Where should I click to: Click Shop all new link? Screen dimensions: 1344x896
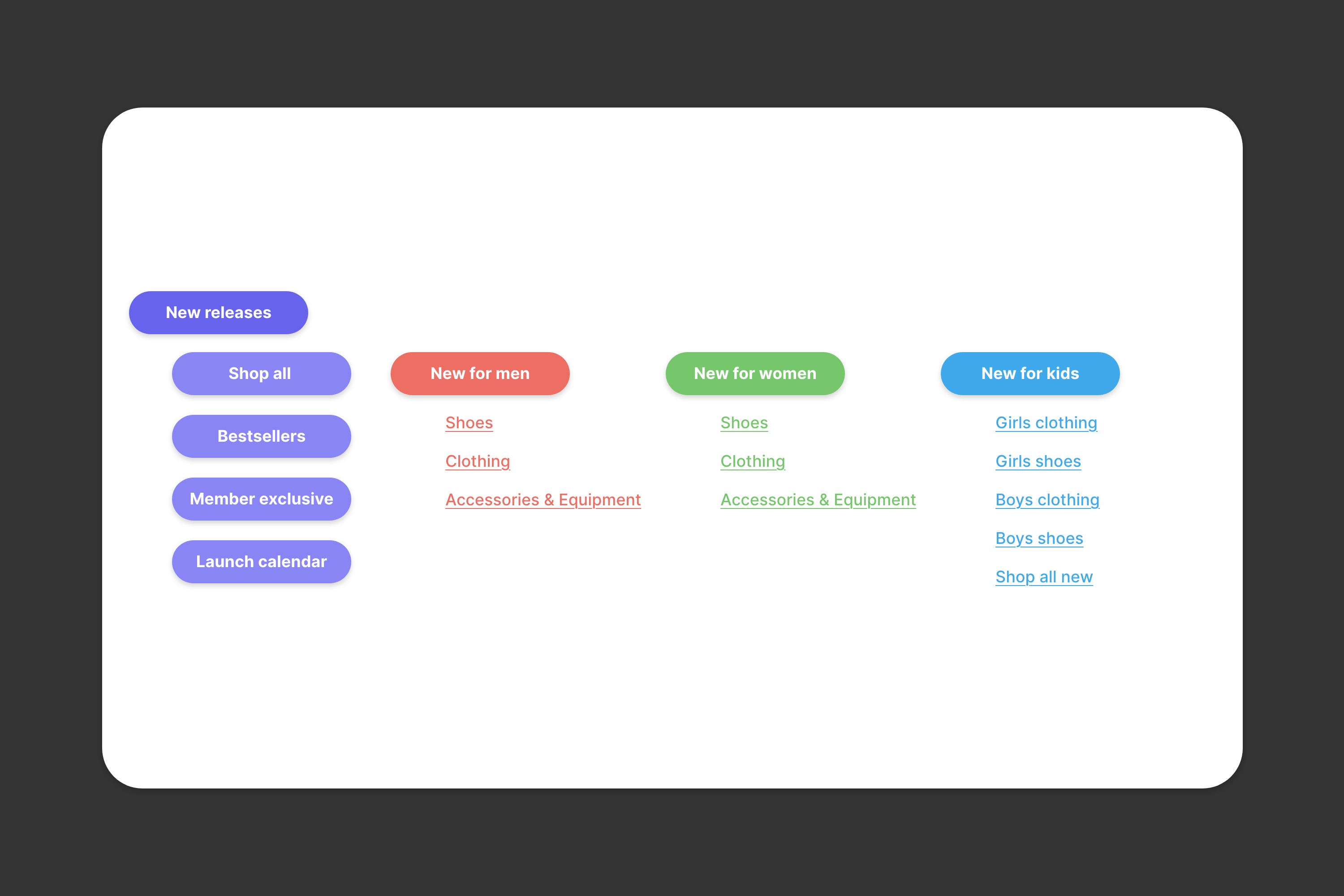(1044, 576)
